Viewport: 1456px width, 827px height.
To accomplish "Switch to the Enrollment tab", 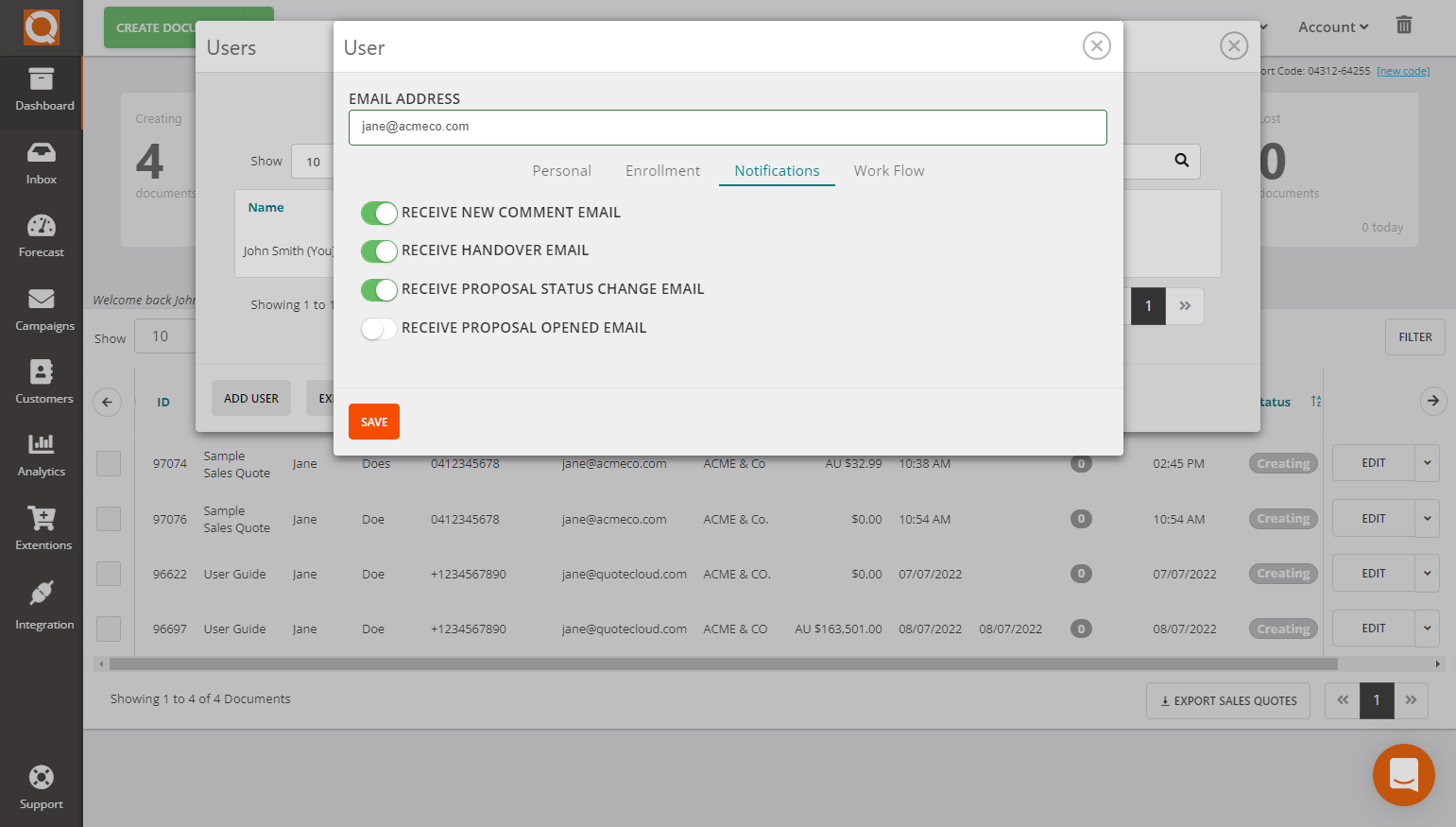I will click(662, 171).
